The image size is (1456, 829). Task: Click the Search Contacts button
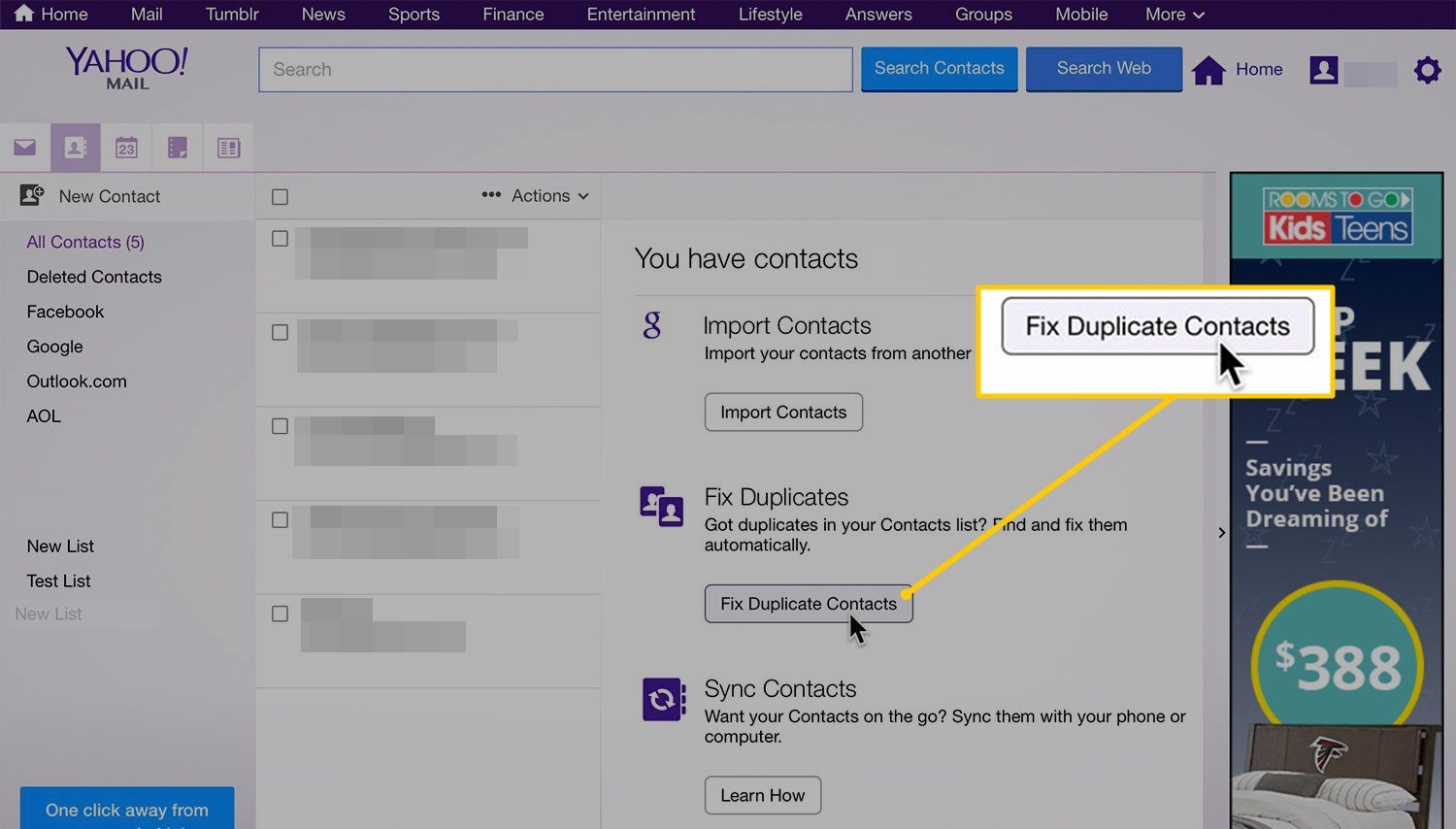pos(939,69)
